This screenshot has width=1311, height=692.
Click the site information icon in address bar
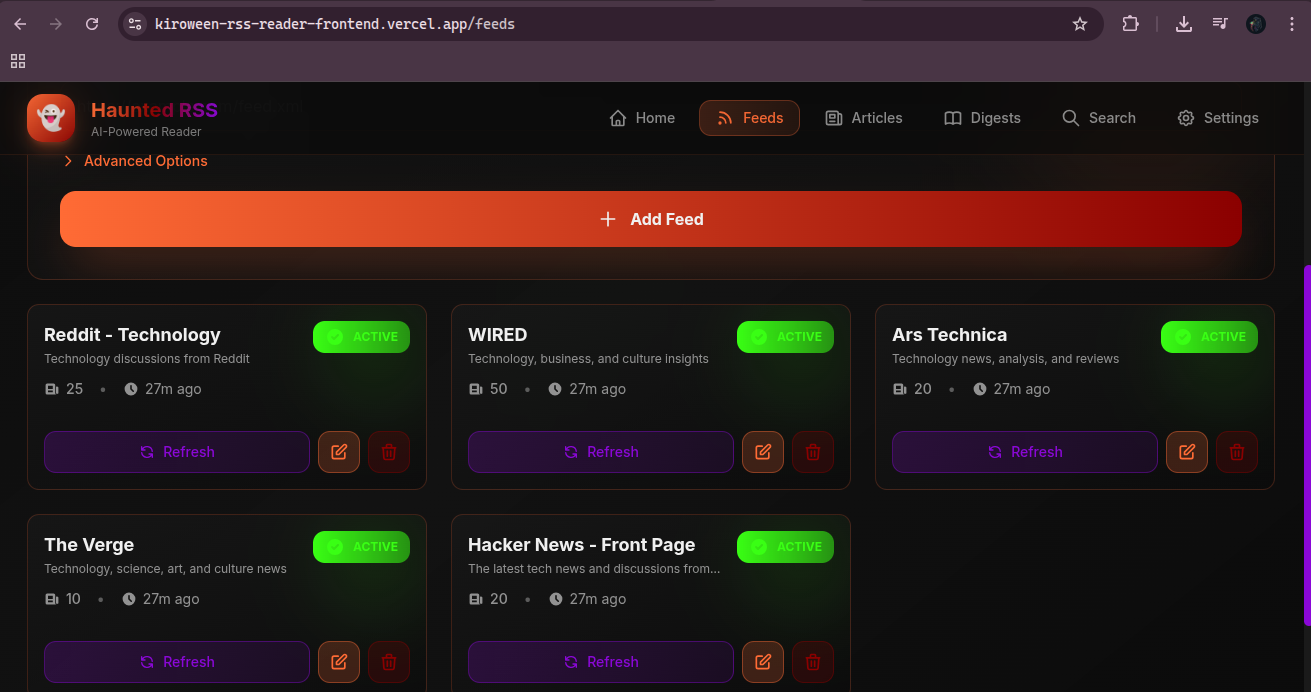[135, 24]
